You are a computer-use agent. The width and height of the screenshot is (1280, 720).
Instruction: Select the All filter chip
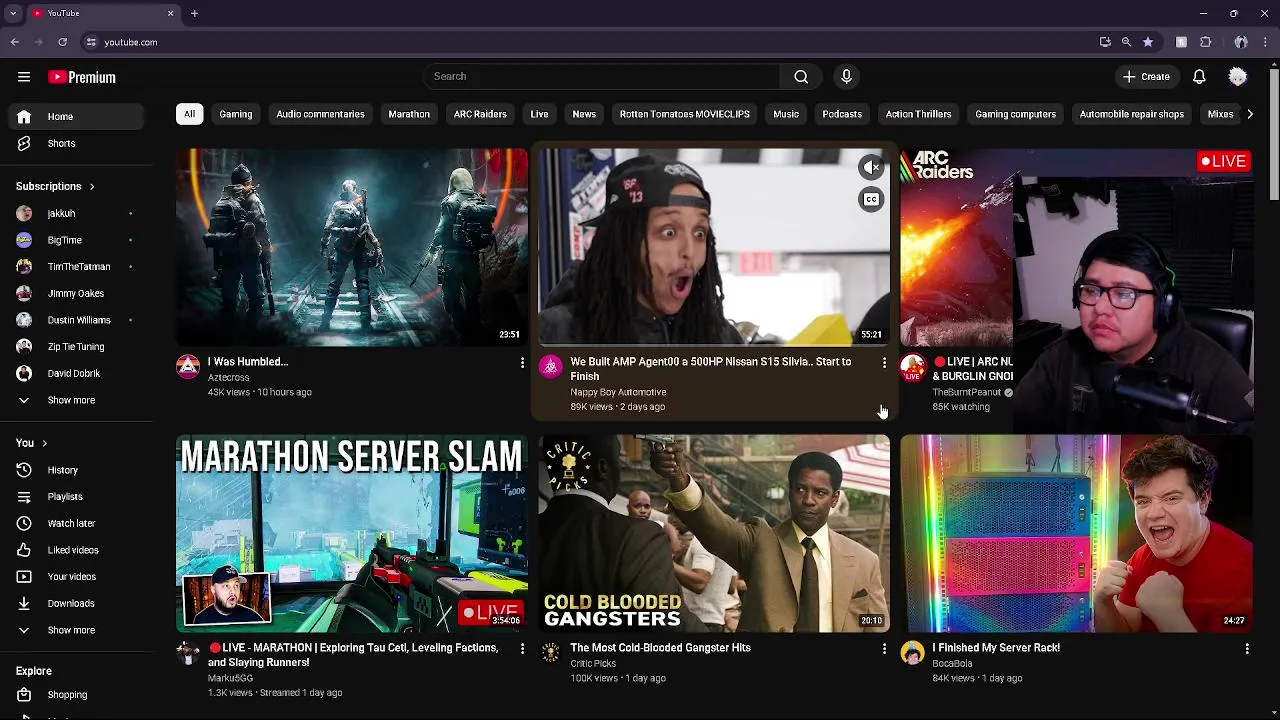(189, 114)
